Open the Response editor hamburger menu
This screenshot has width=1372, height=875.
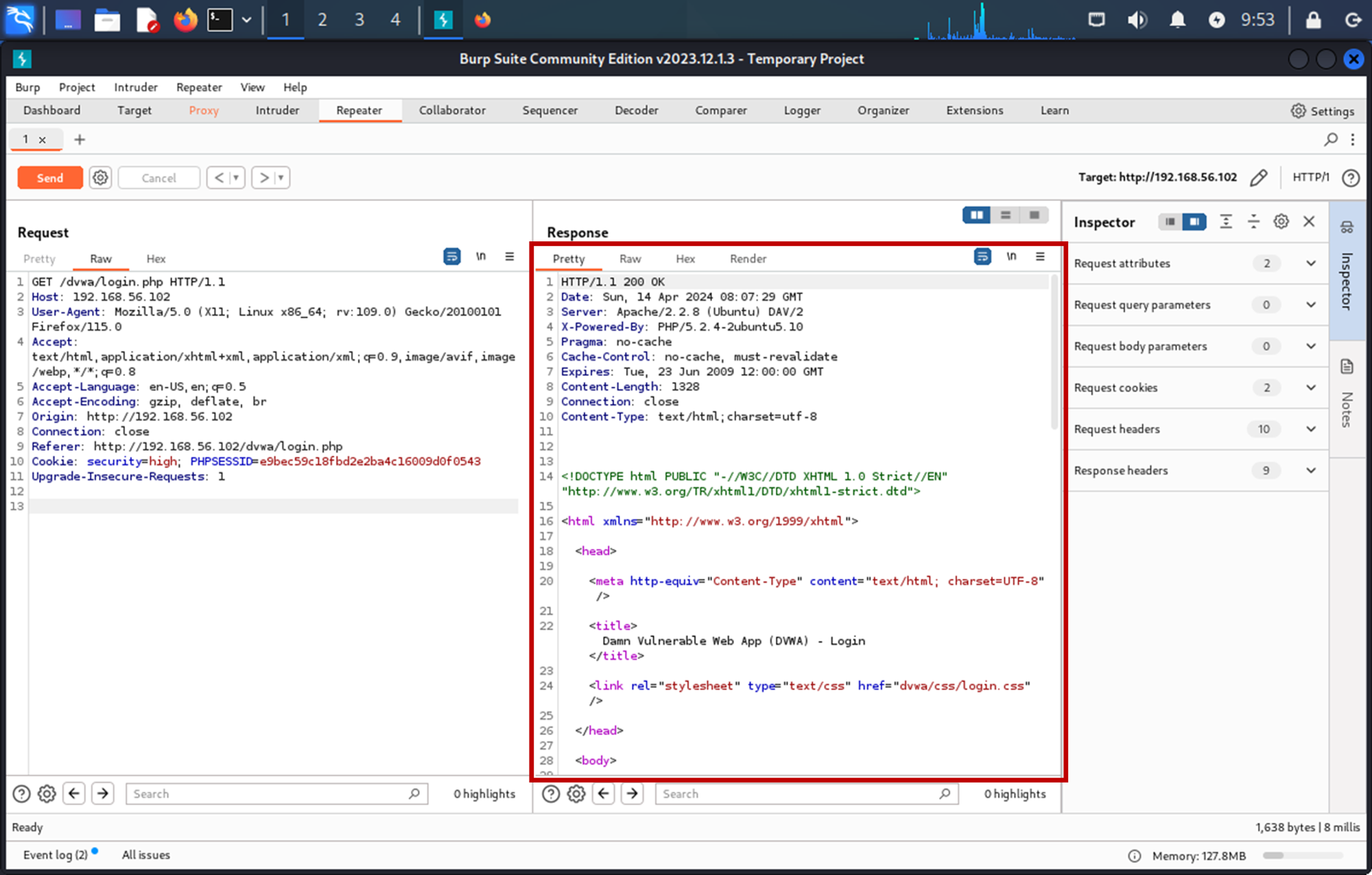tap(1041, 256)
